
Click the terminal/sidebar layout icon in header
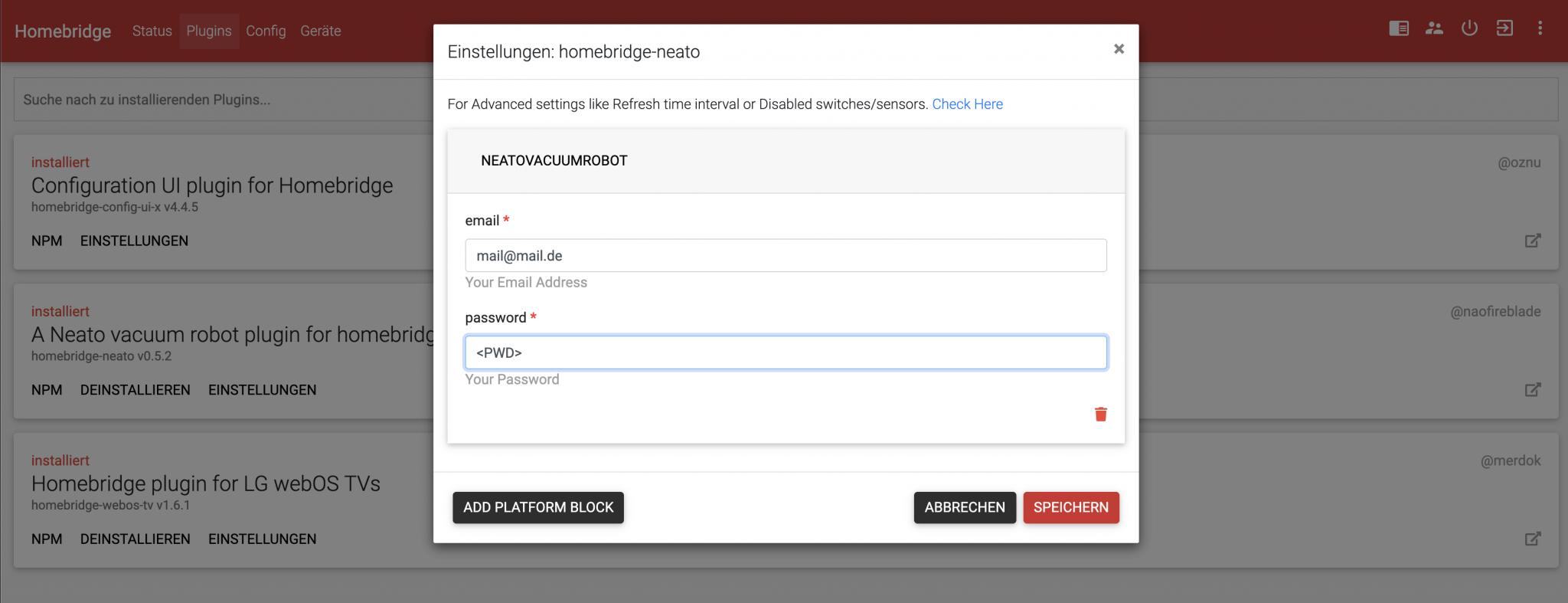pyautogui.click(x=1399, y=28)
